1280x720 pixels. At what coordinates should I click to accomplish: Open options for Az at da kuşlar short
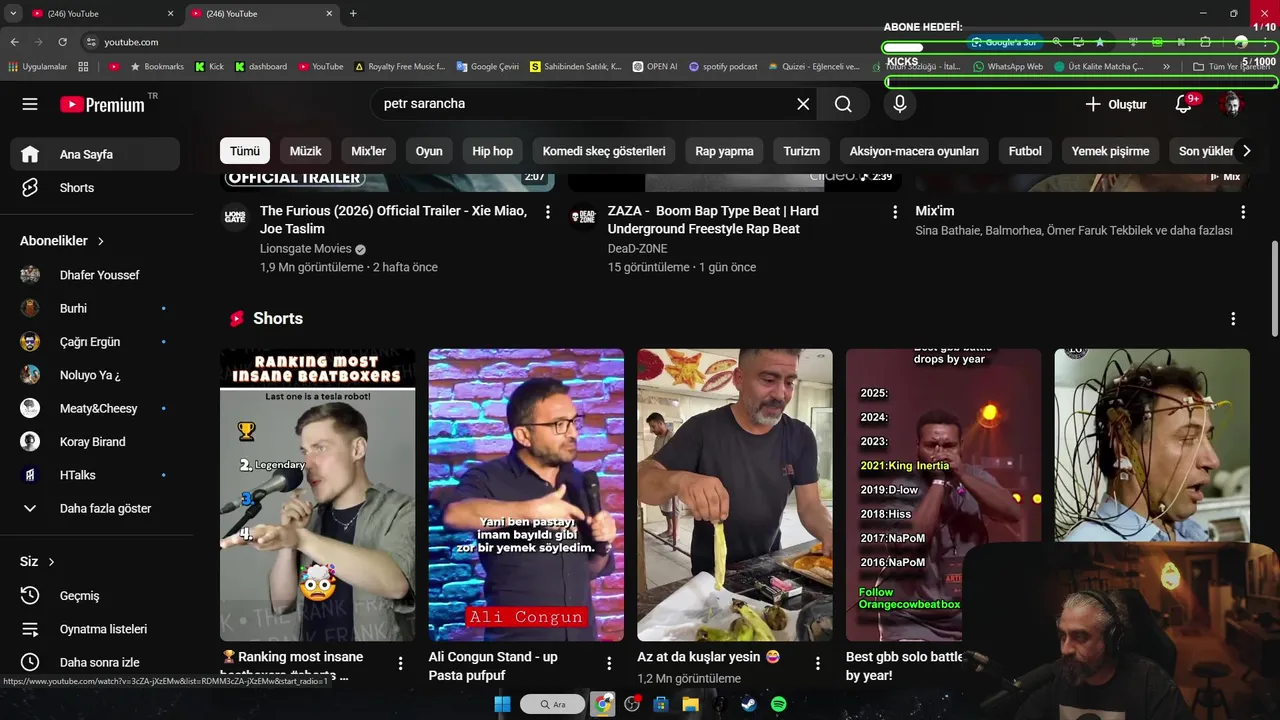pyautogui.click(x=818, y=663)
